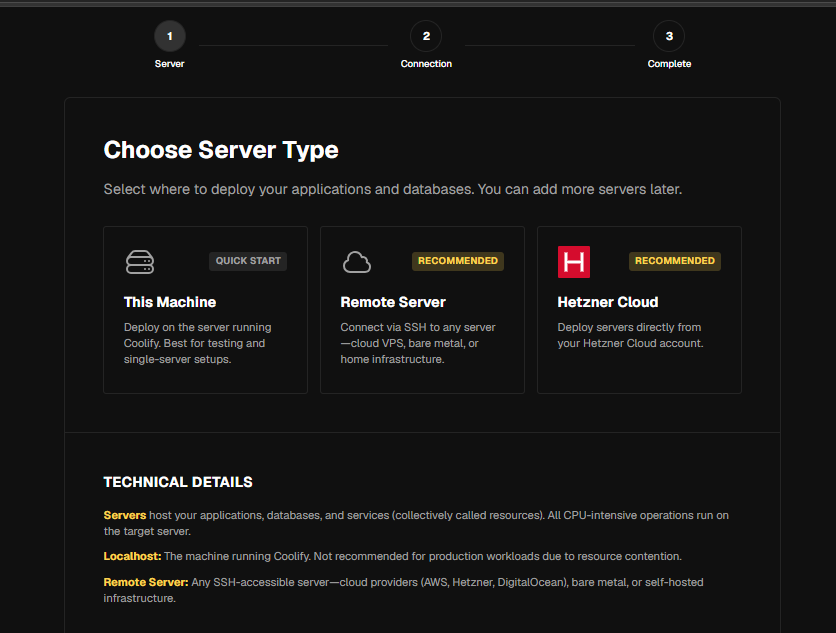836x633 pixels.
Task: Click the Connection step label
Action: pos(426,63)
